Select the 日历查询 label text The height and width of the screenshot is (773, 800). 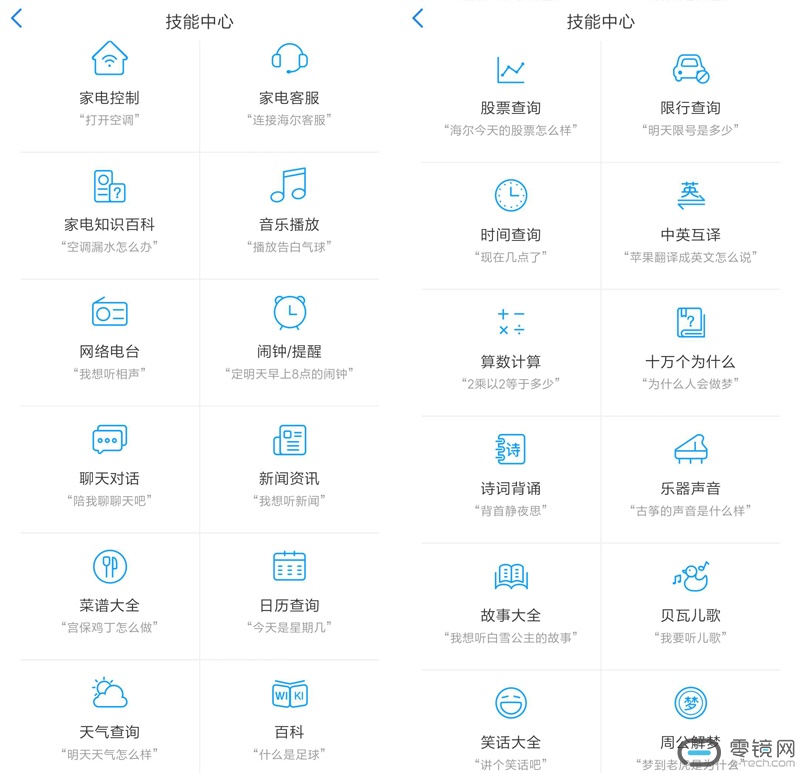coord(289,605)
